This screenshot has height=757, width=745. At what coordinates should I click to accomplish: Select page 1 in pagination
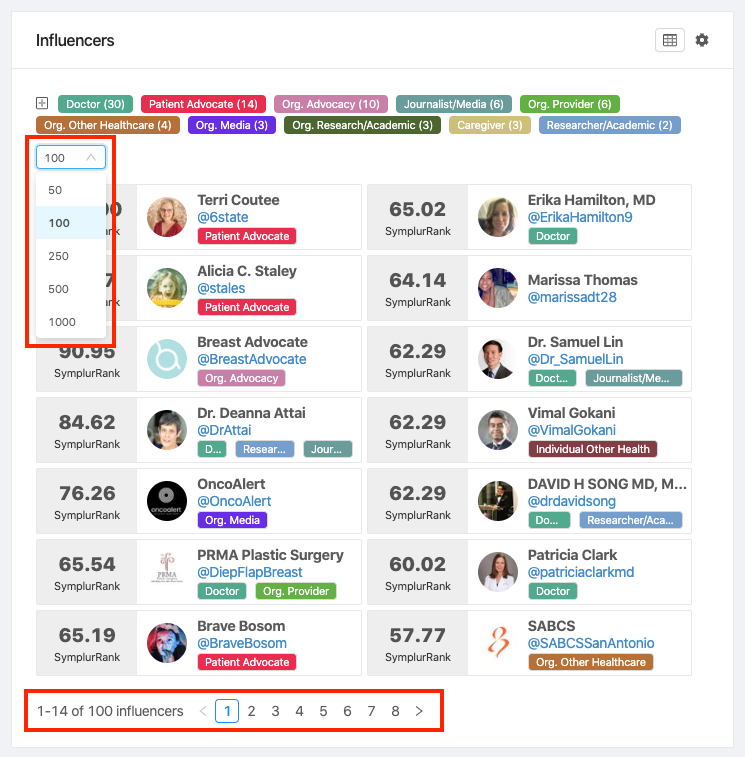(x=227, y=711)
